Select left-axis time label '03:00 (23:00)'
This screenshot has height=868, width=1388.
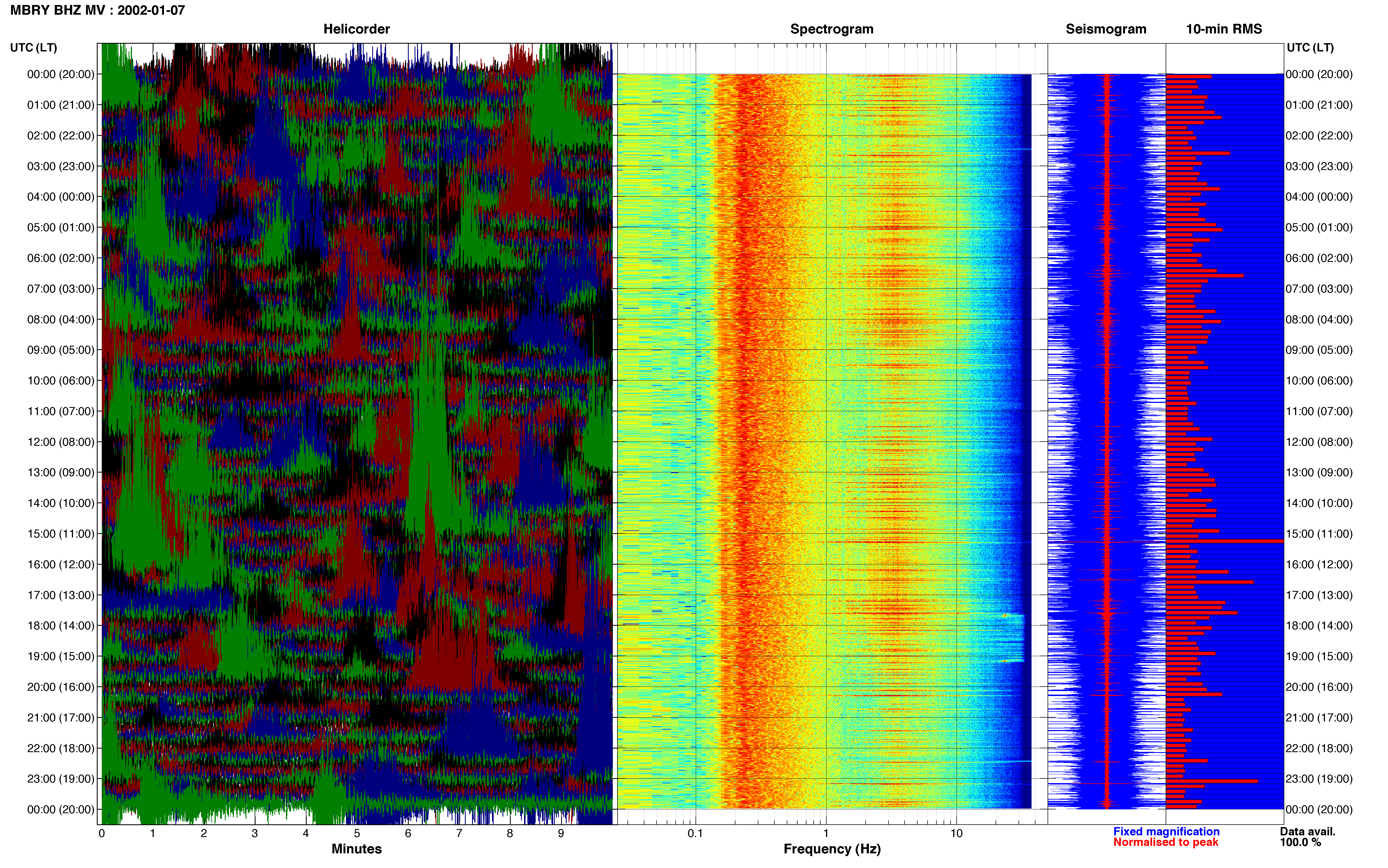click(61, 166)
